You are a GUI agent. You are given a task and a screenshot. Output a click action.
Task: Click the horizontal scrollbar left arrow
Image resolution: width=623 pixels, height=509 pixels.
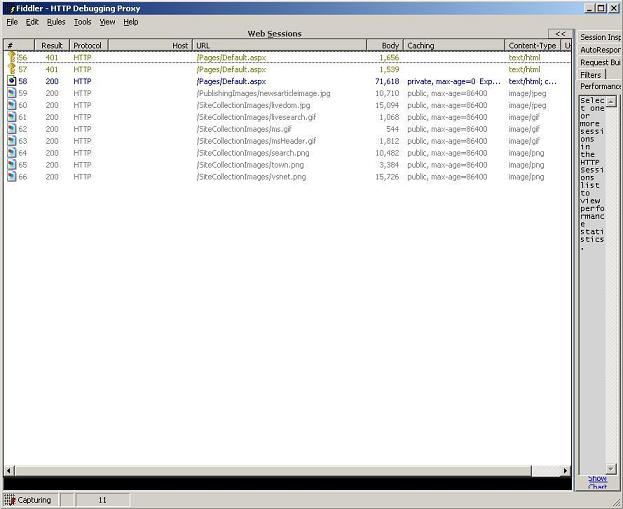tap(9, 471)
